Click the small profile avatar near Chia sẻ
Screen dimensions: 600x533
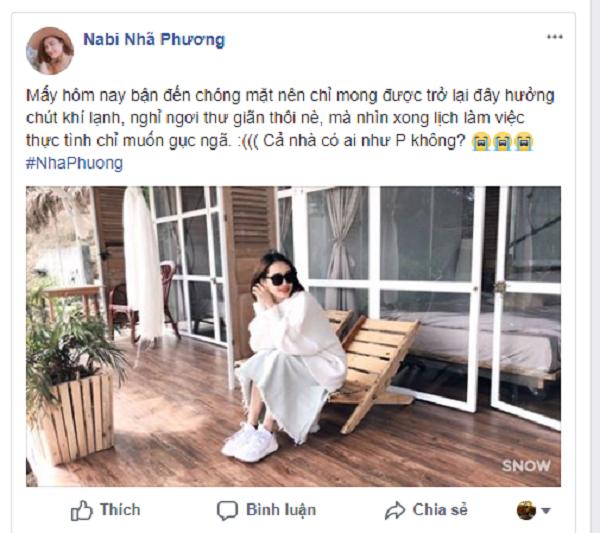pyautogui.click(x=526, y=510)
